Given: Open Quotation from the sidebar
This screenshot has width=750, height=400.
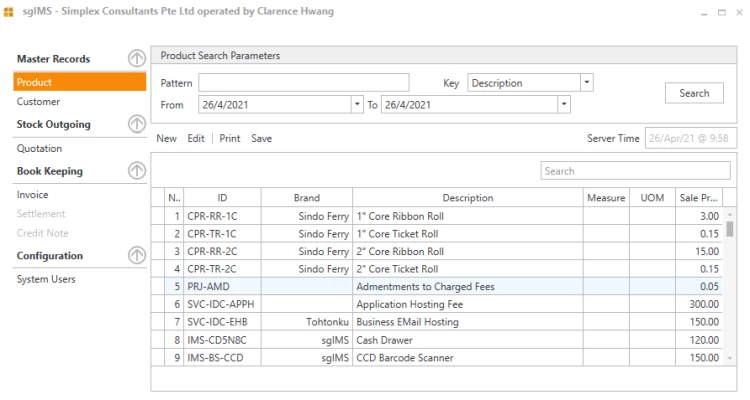Looking at the screenshot, I should (x=39, y=148).
